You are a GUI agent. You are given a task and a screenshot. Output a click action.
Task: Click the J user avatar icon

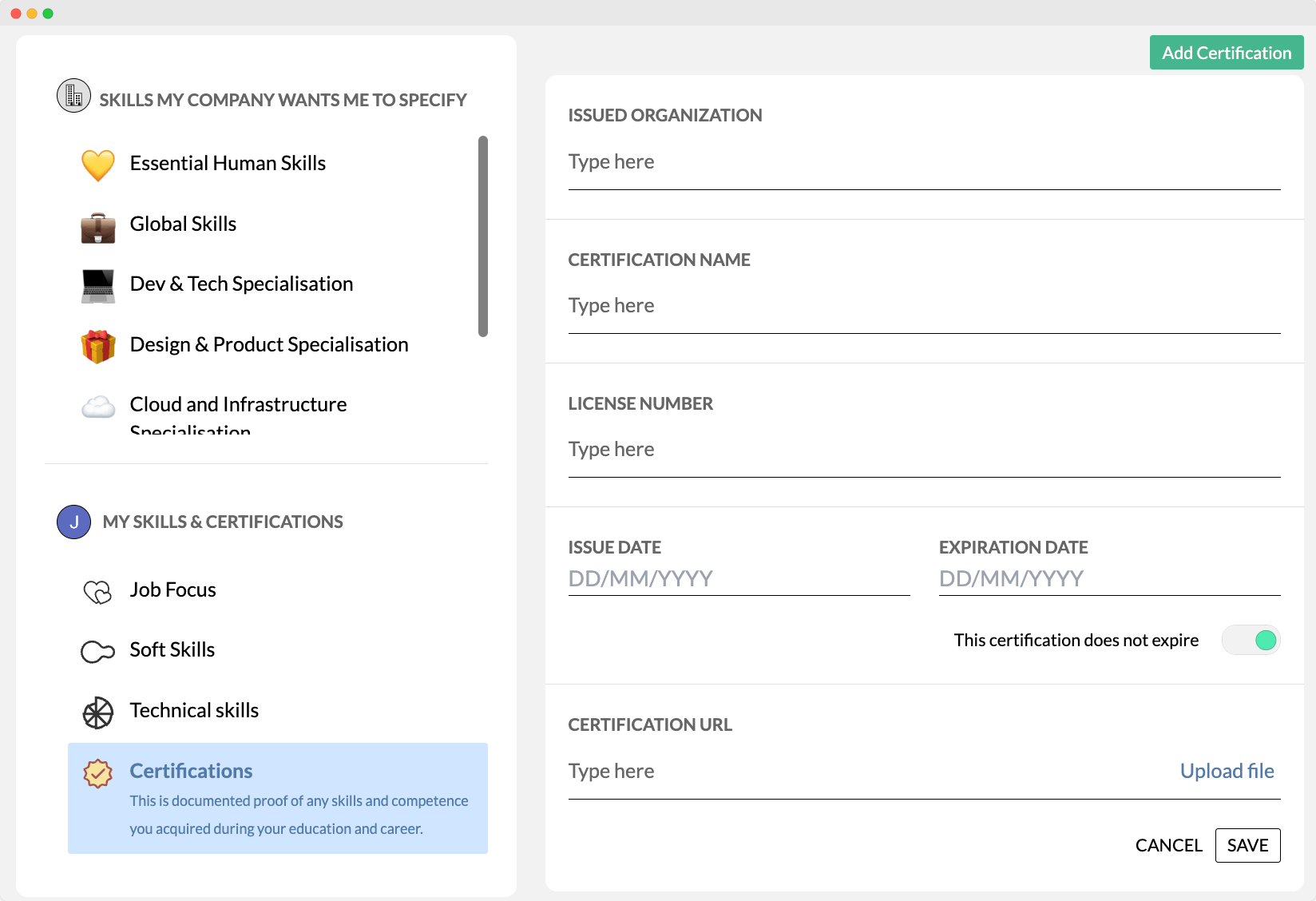73,522
